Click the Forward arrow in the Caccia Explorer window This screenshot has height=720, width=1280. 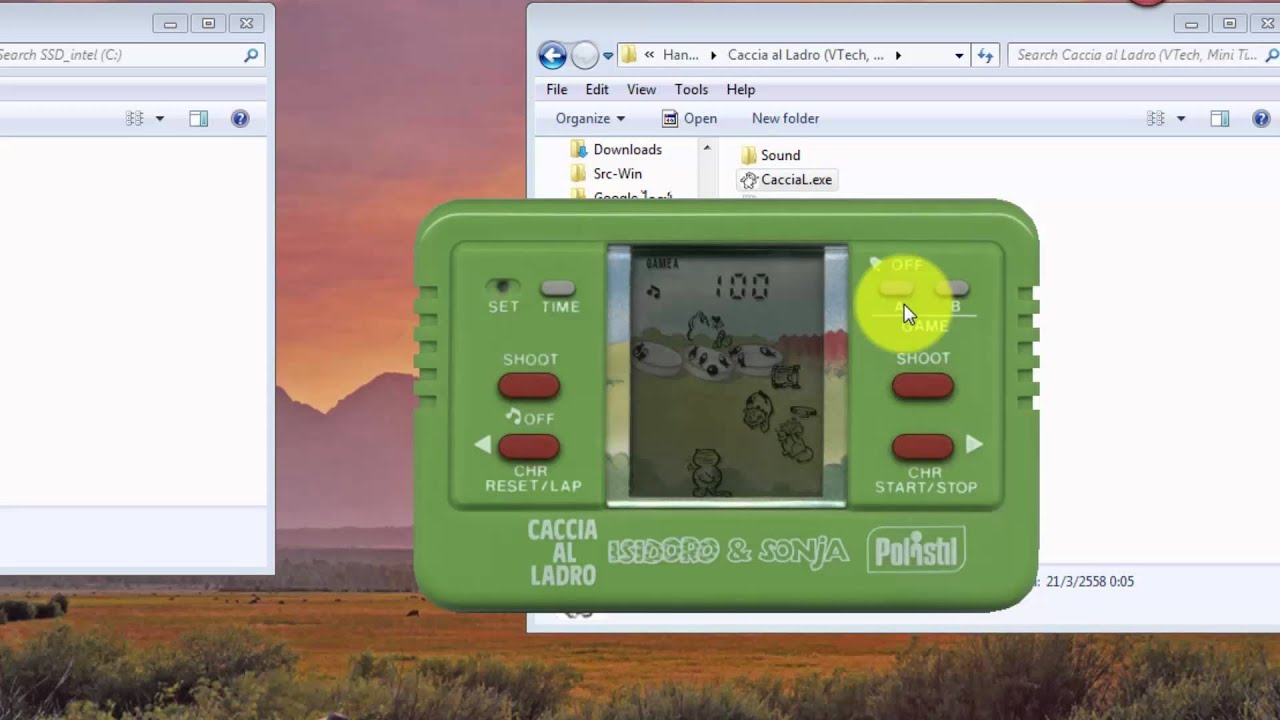[x=585, y=55]
